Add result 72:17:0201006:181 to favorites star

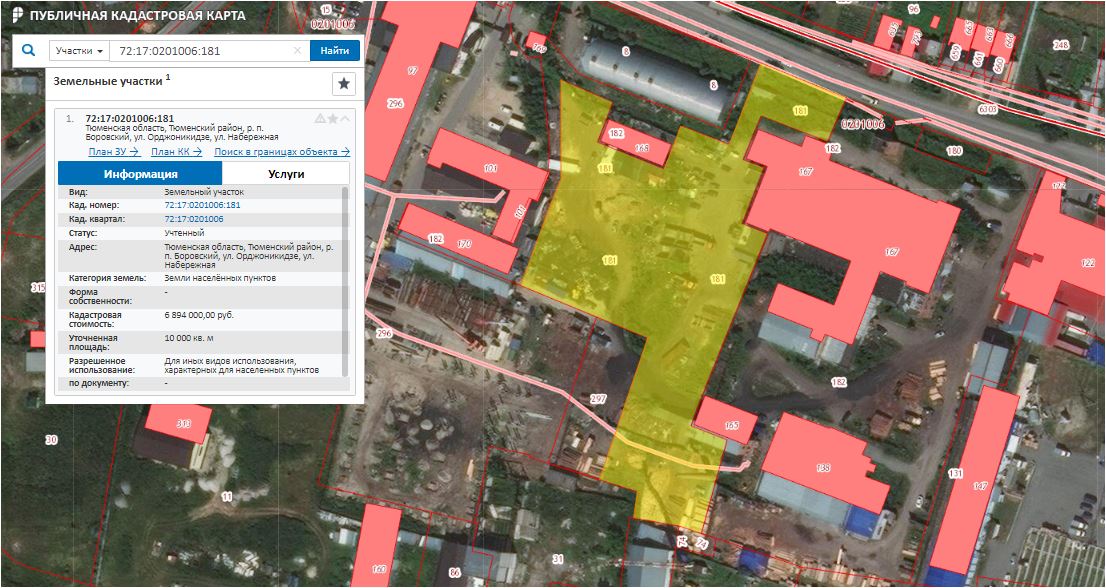point(333,118)
